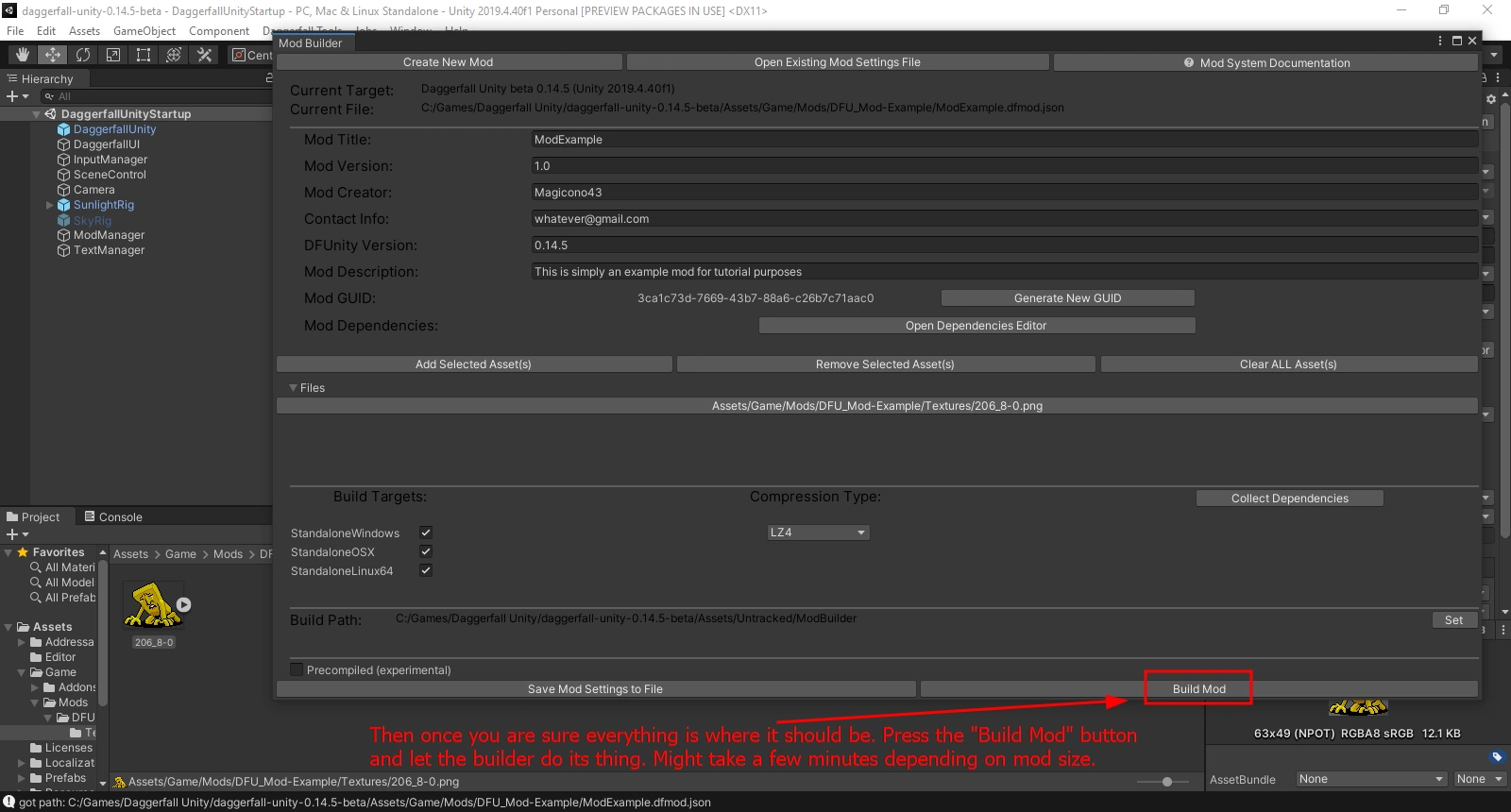Open Mod System Documentation help

[x=1265, y=62]
